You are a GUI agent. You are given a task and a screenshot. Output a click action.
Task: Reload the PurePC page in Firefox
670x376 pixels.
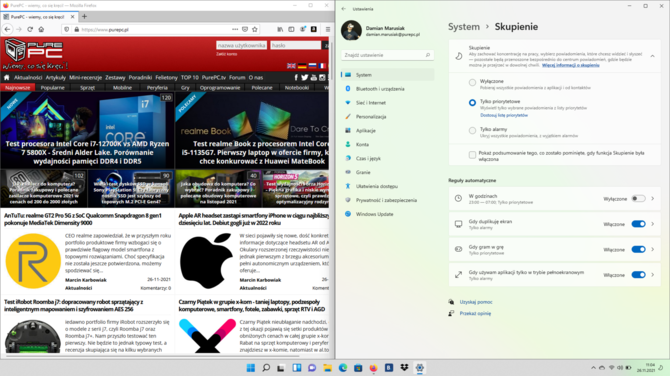click(30, 29)
